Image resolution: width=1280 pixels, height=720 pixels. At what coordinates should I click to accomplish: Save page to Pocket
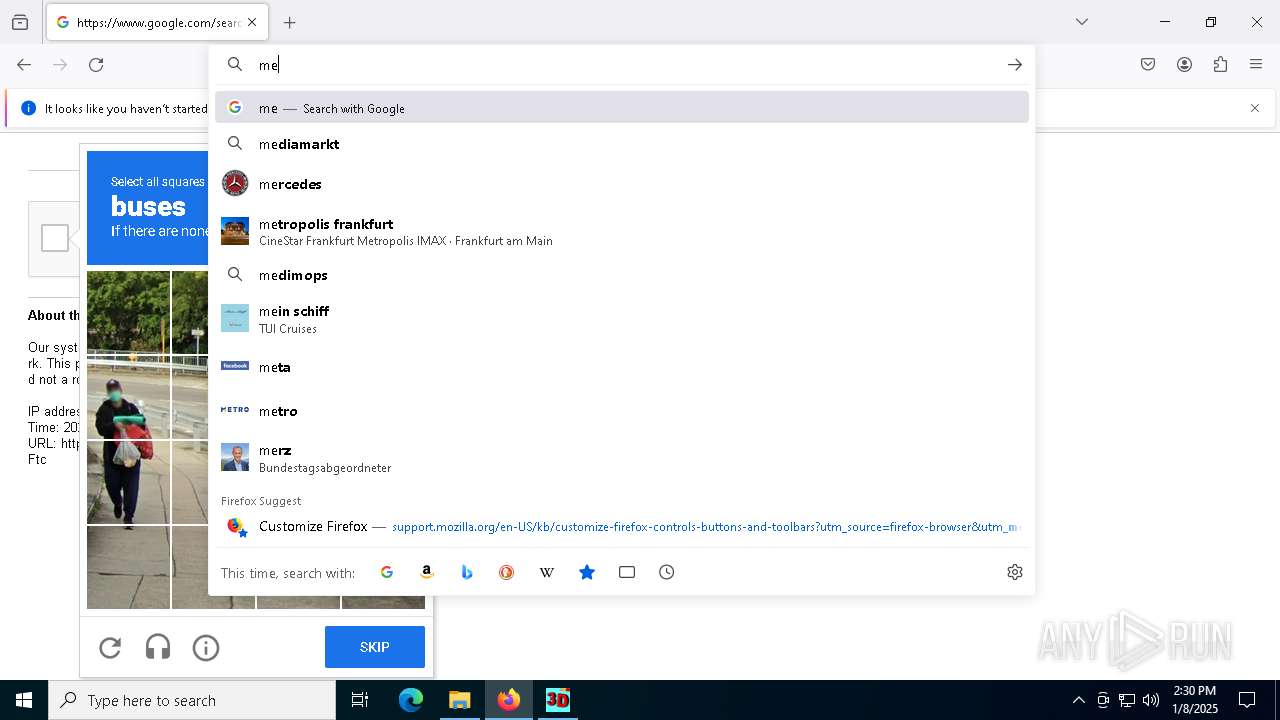(x=1148, y=65)
